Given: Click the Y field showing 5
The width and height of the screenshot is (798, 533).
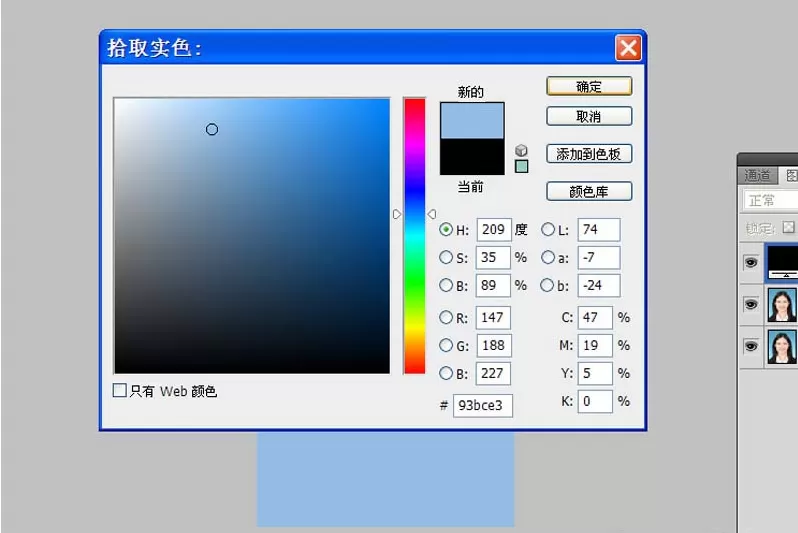Looking at the screenshot, I should pyautogui.click(x=595, y=373).
